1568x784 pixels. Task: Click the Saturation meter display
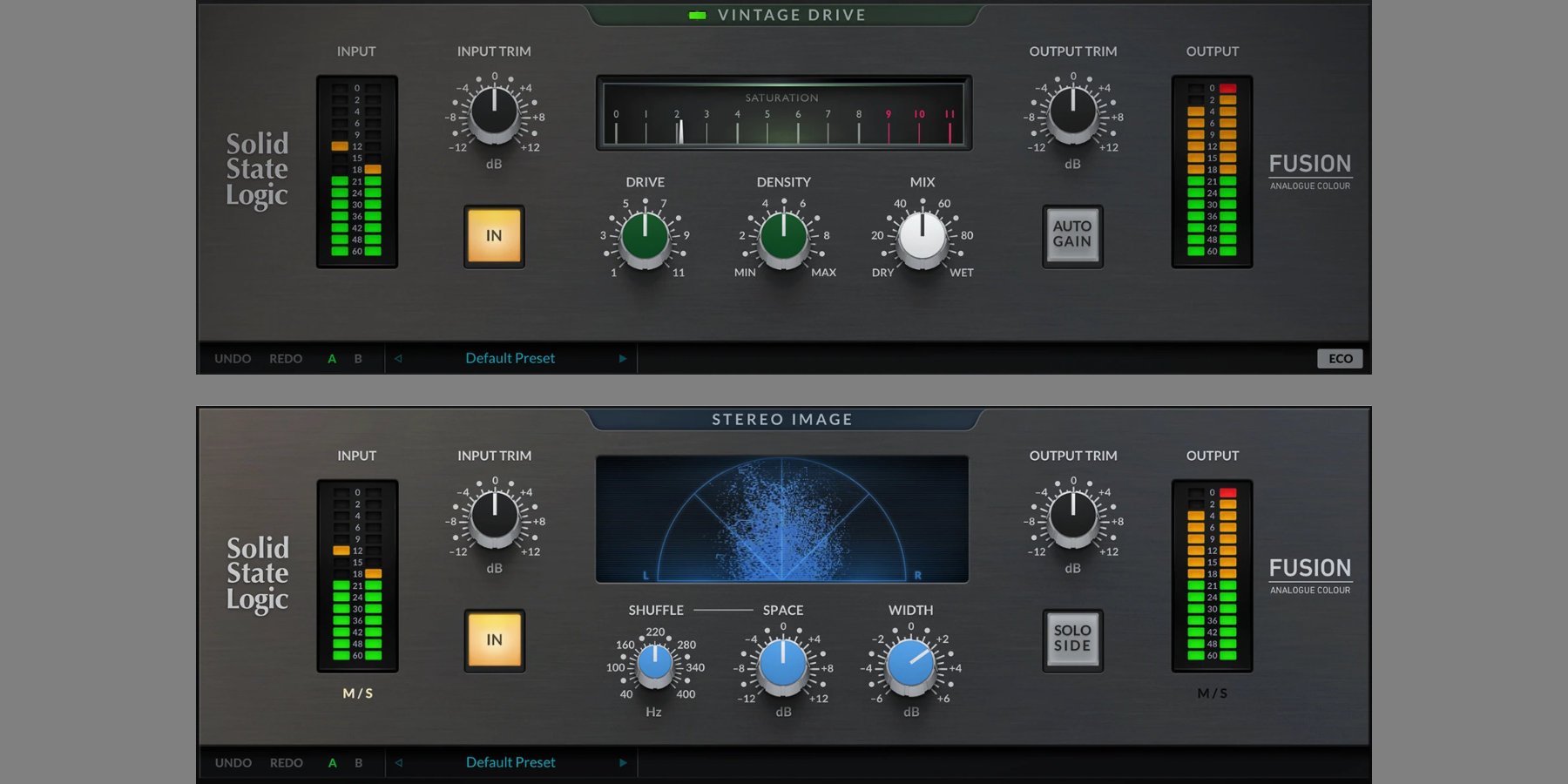pos(783,113)
